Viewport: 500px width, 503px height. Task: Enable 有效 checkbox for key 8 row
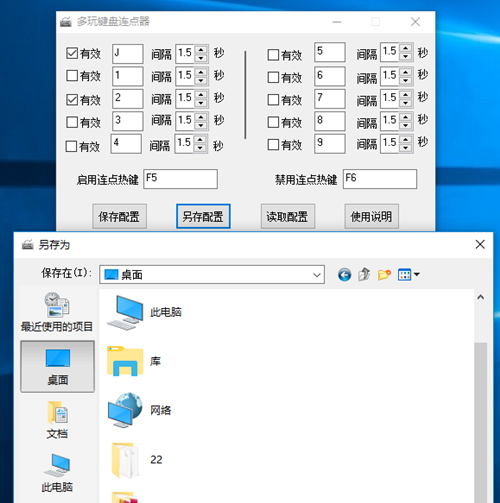[273, 122]
